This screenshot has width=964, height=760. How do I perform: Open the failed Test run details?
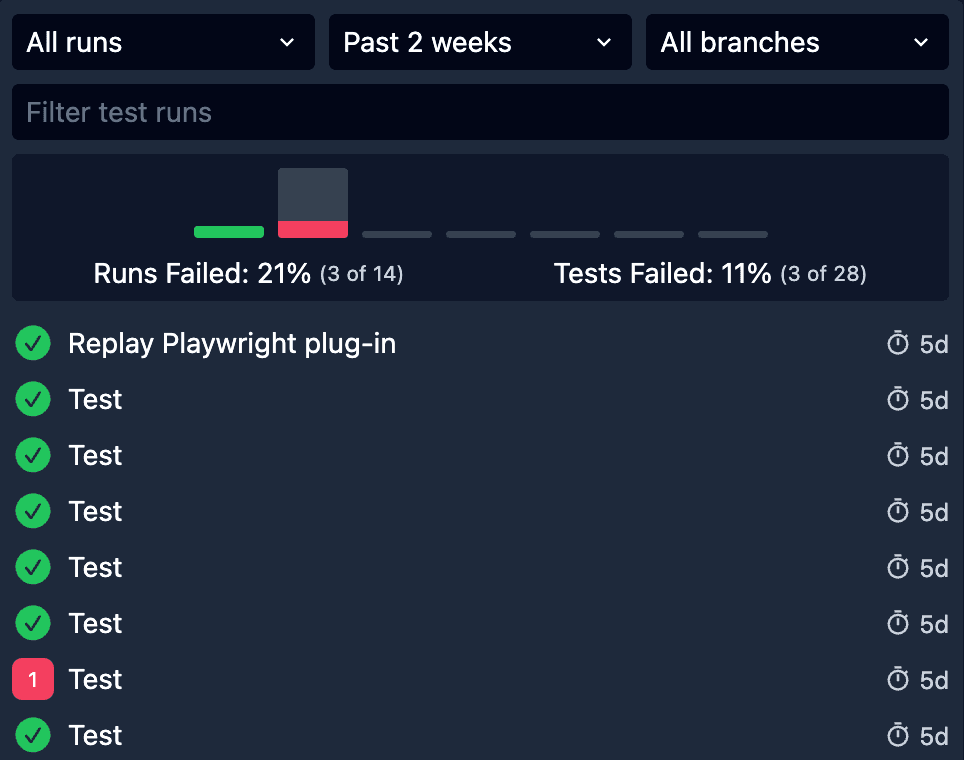click(x=96, y=679)
